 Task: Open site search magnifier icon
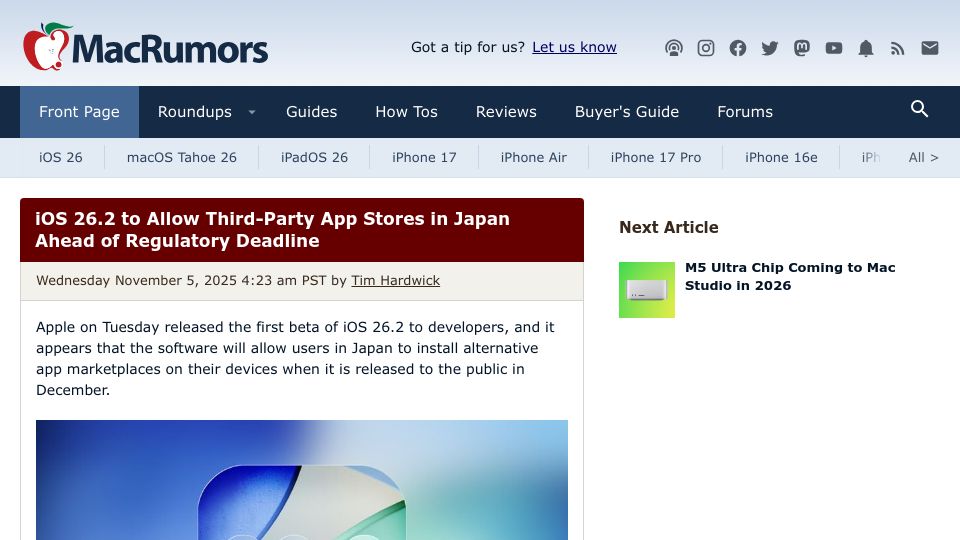point(919,109)
